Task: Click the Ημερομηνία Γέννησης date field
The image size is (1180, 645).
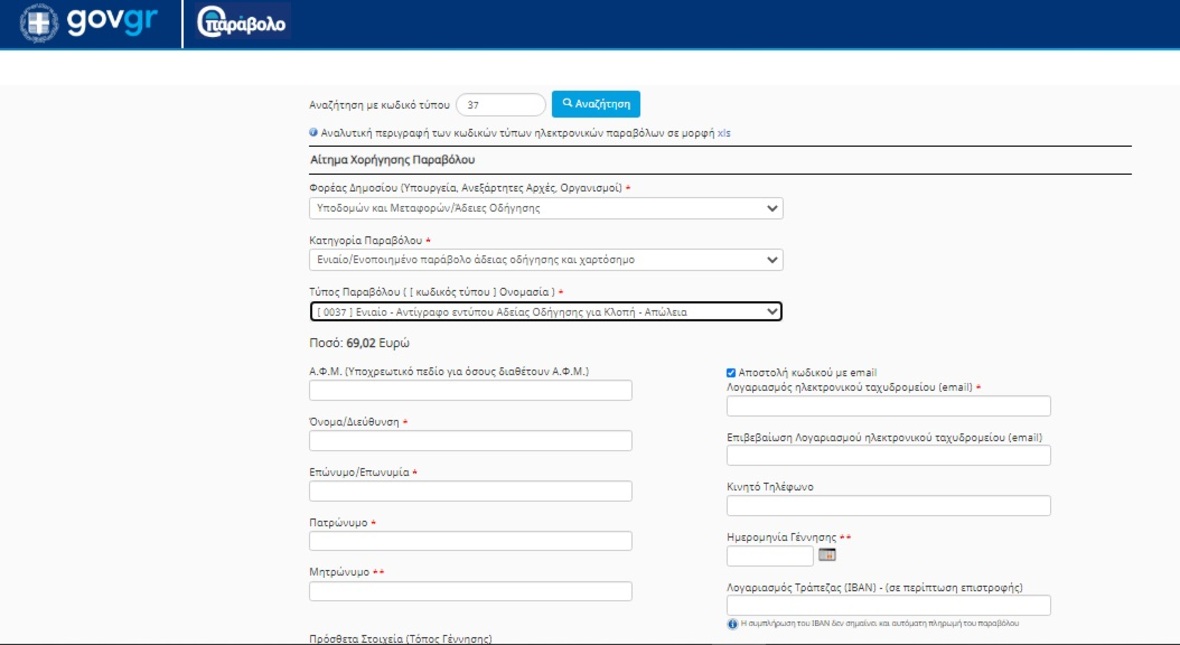Action: click(x=770, y=555)
